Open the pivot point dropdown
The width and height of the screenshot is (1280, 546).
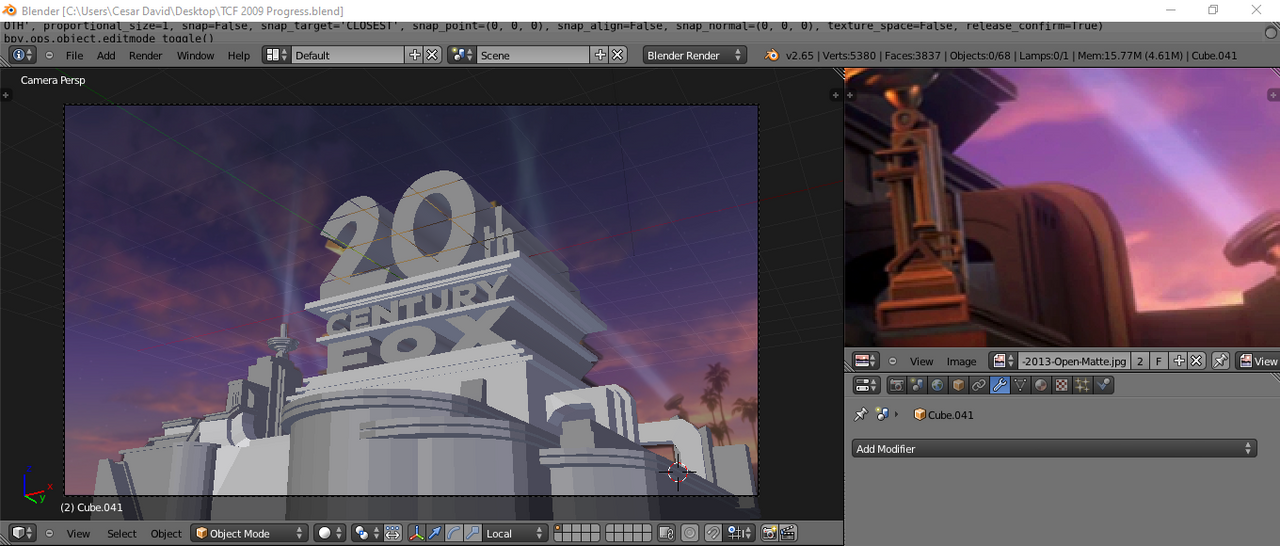(x=366, y=533)
